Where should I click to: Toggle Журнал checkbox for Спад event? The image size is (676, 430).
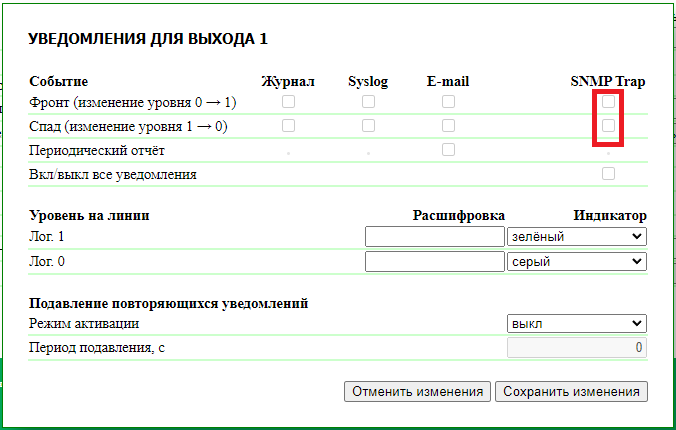point(288,126)
